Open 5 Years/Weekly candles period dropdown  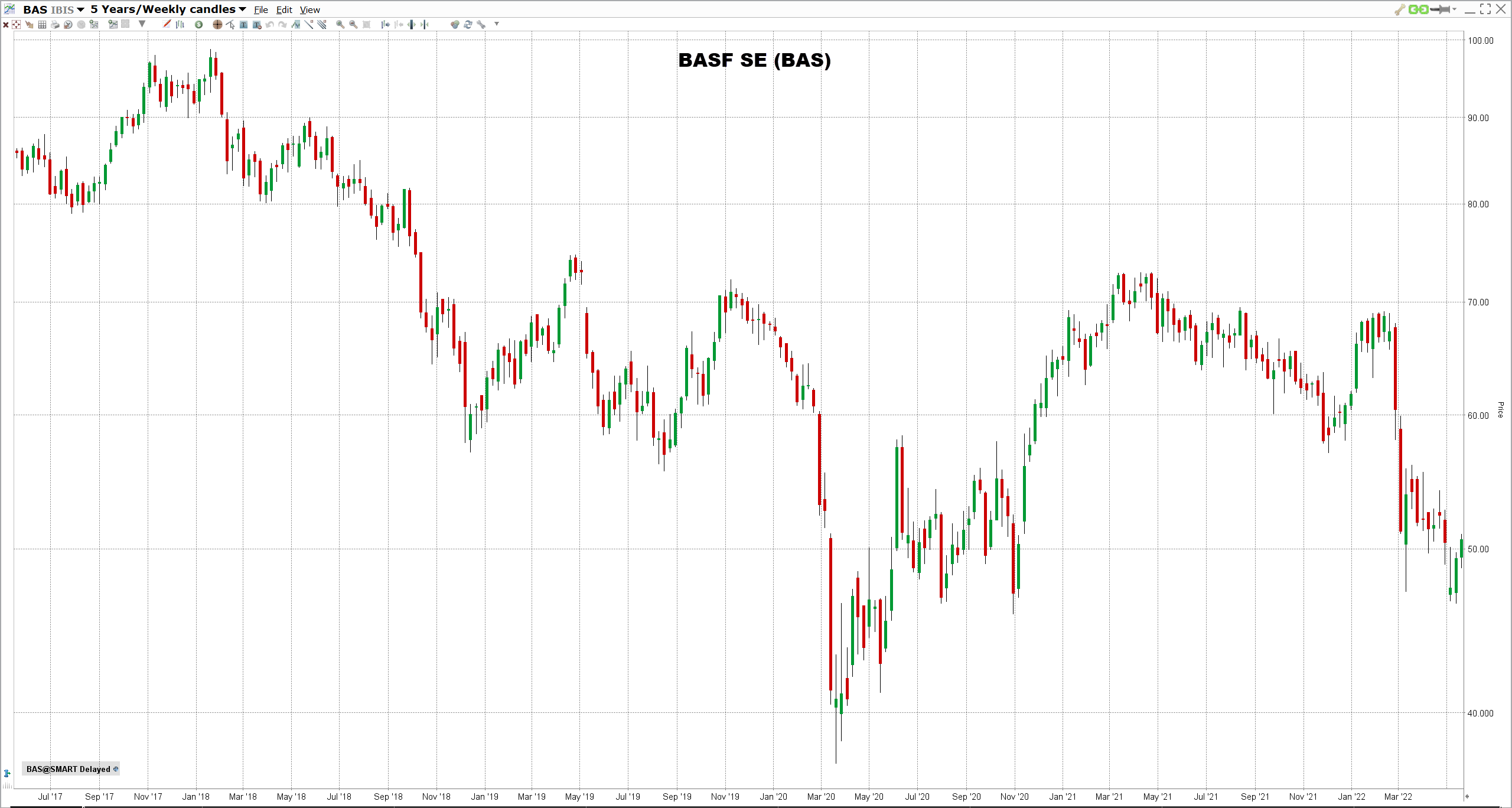(242, 9)
